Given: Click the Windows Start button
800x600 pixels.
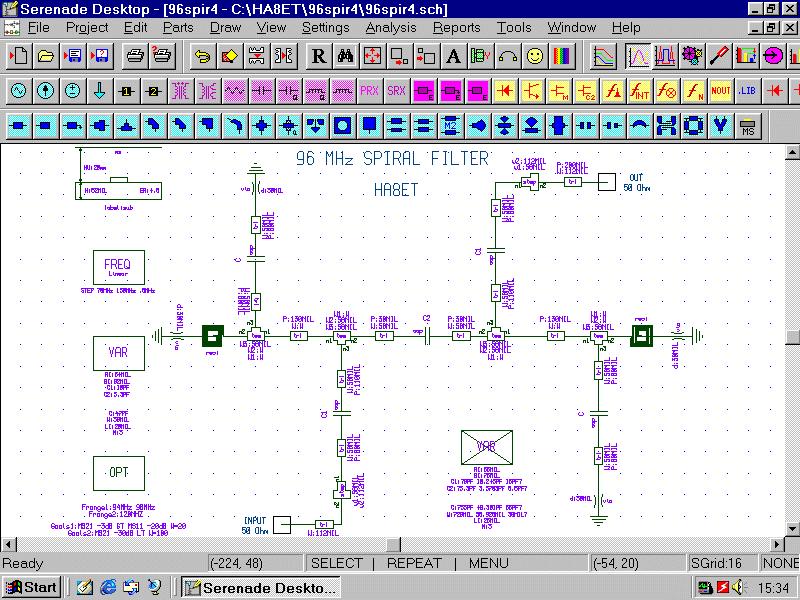Looking at the screenshot, I should pos(32,587).
